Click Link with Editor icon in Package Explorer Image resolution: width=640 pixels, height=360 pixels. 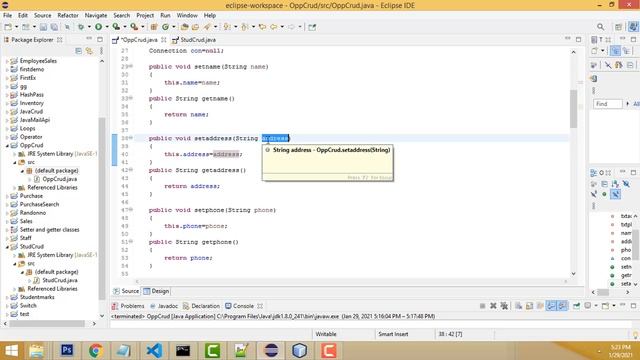(x=89, y=51)
